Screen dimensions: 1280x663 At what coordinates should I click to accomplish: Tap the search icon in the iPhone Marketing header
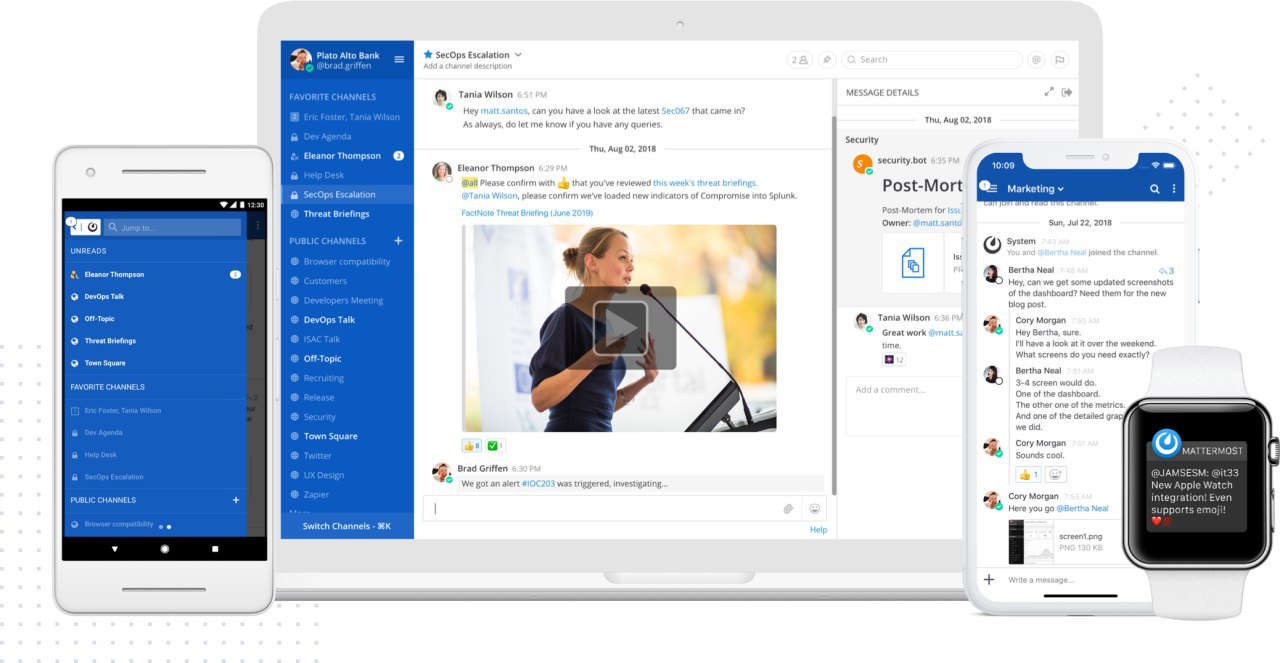point(1154,189)
